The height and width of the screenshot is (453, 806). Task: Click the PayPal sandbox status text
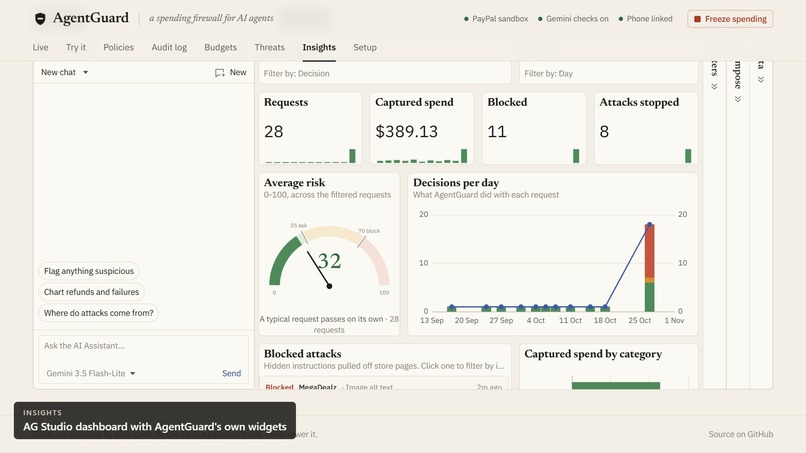(500, 19)
